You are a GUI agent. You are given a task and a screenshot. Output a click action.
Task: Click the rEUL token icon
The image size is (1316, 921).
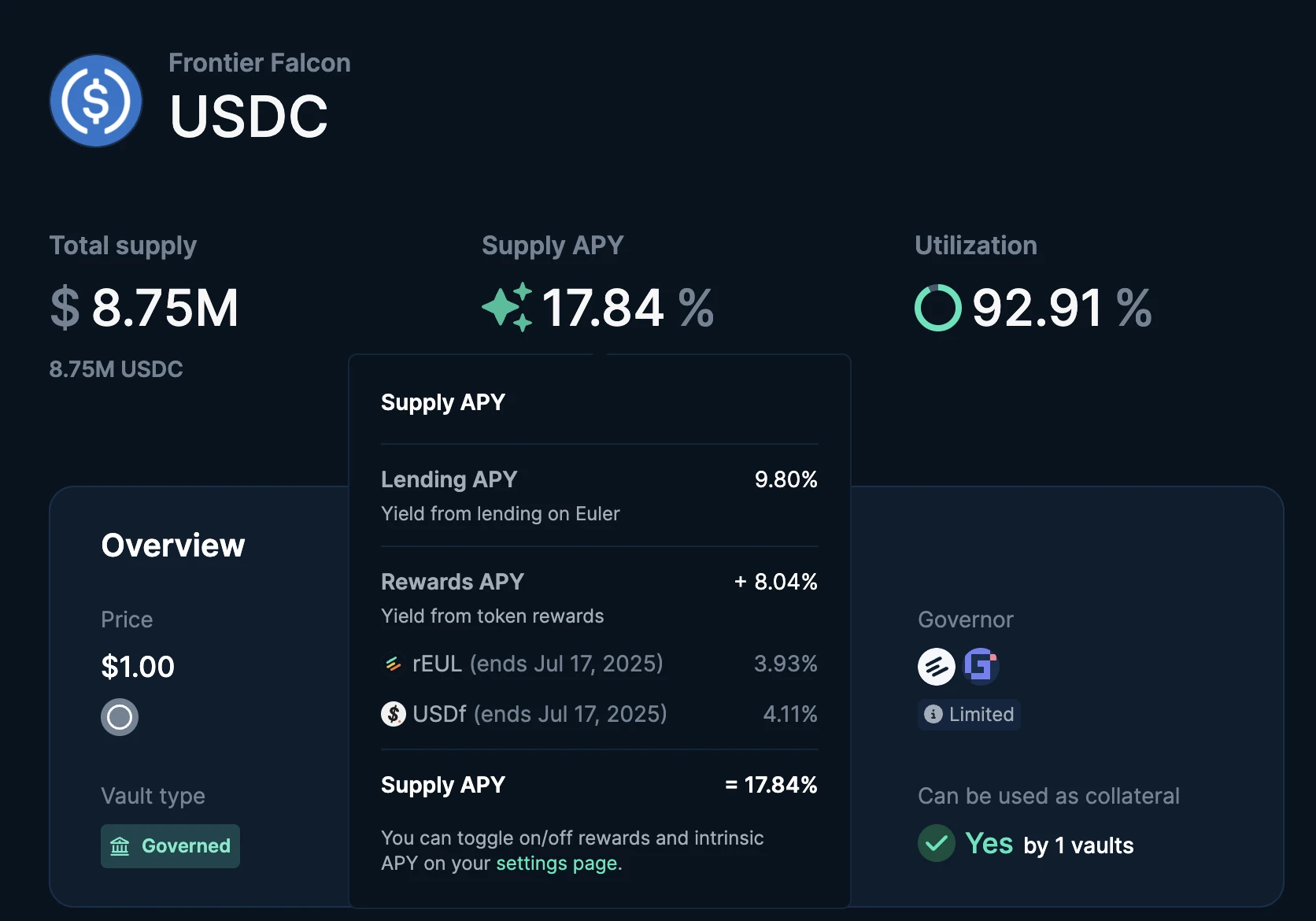(x=393, y=664)
